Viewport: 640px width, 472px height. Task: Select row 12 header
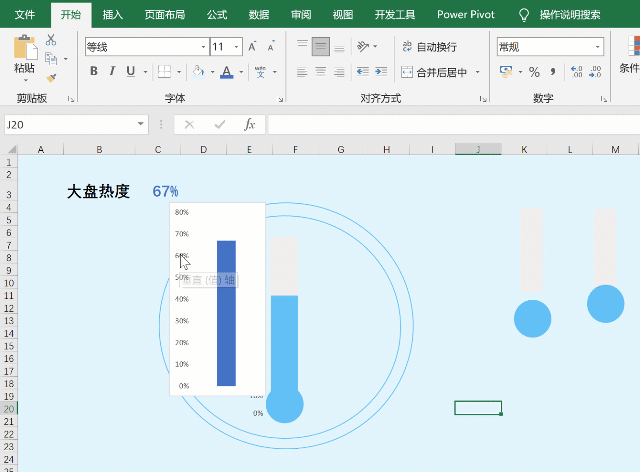click(x=9, y=308)
